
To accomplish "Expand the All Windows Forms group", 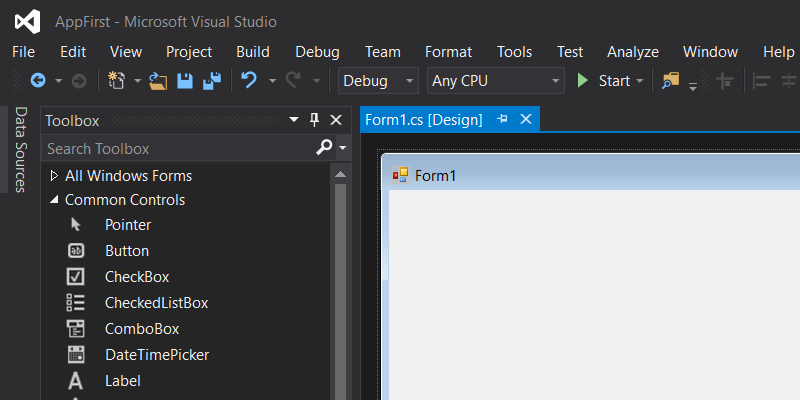I will (x=54, y=176).
